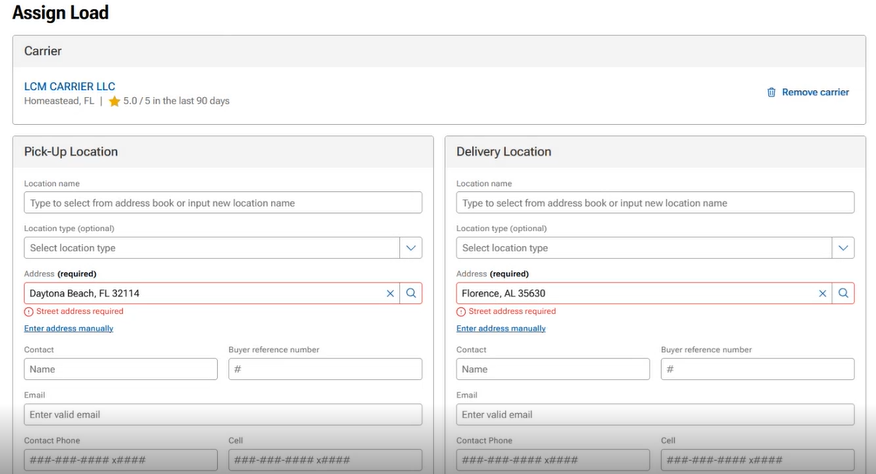Search the delivery address with magnifier icon
This screenshot has height=474, width=876.
(843, 293)
